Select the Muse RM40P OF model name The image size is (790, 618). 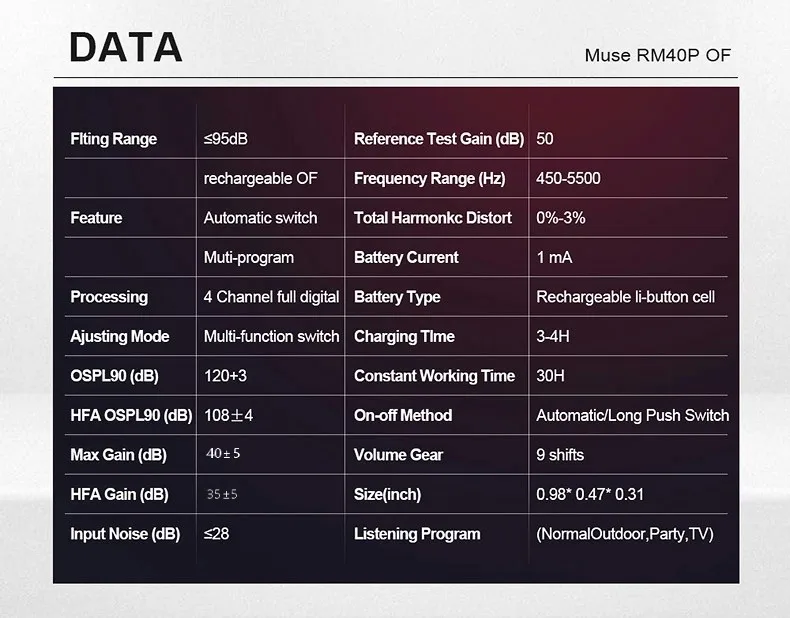pyautogui.click(x=657, y=55)
